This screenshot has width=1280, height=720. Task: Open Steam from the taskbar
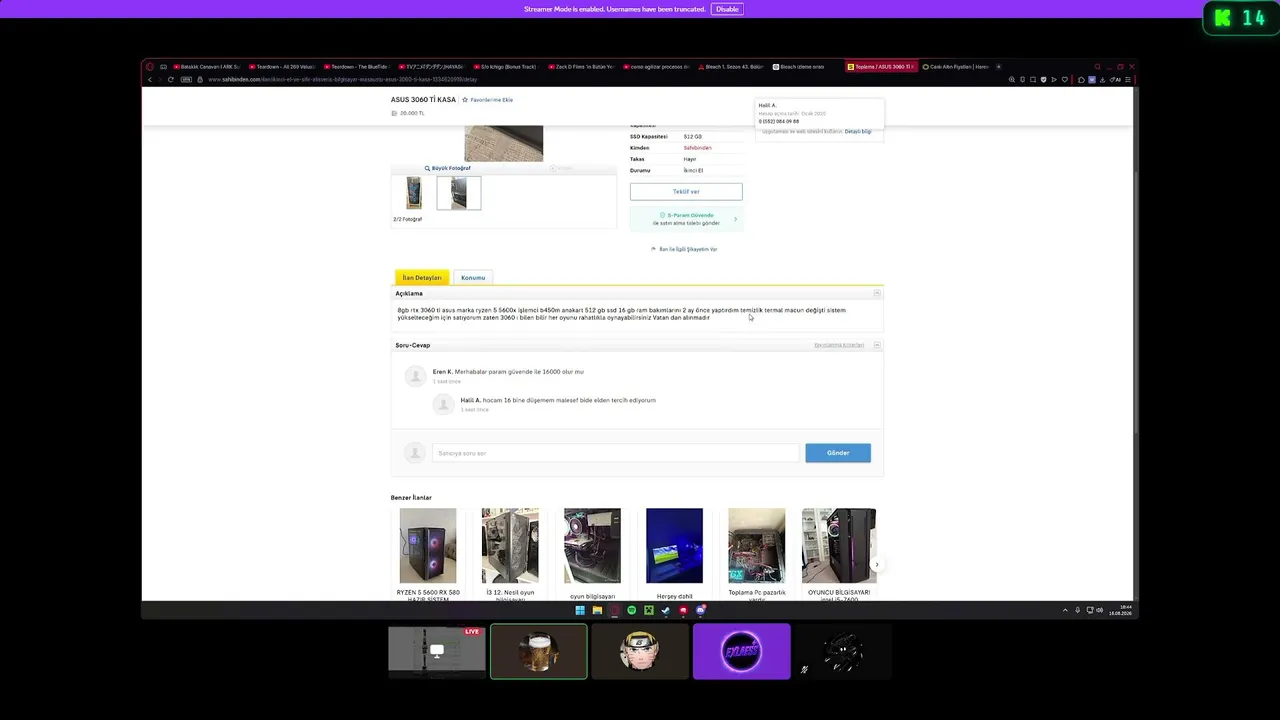click(x=665, y=611)
